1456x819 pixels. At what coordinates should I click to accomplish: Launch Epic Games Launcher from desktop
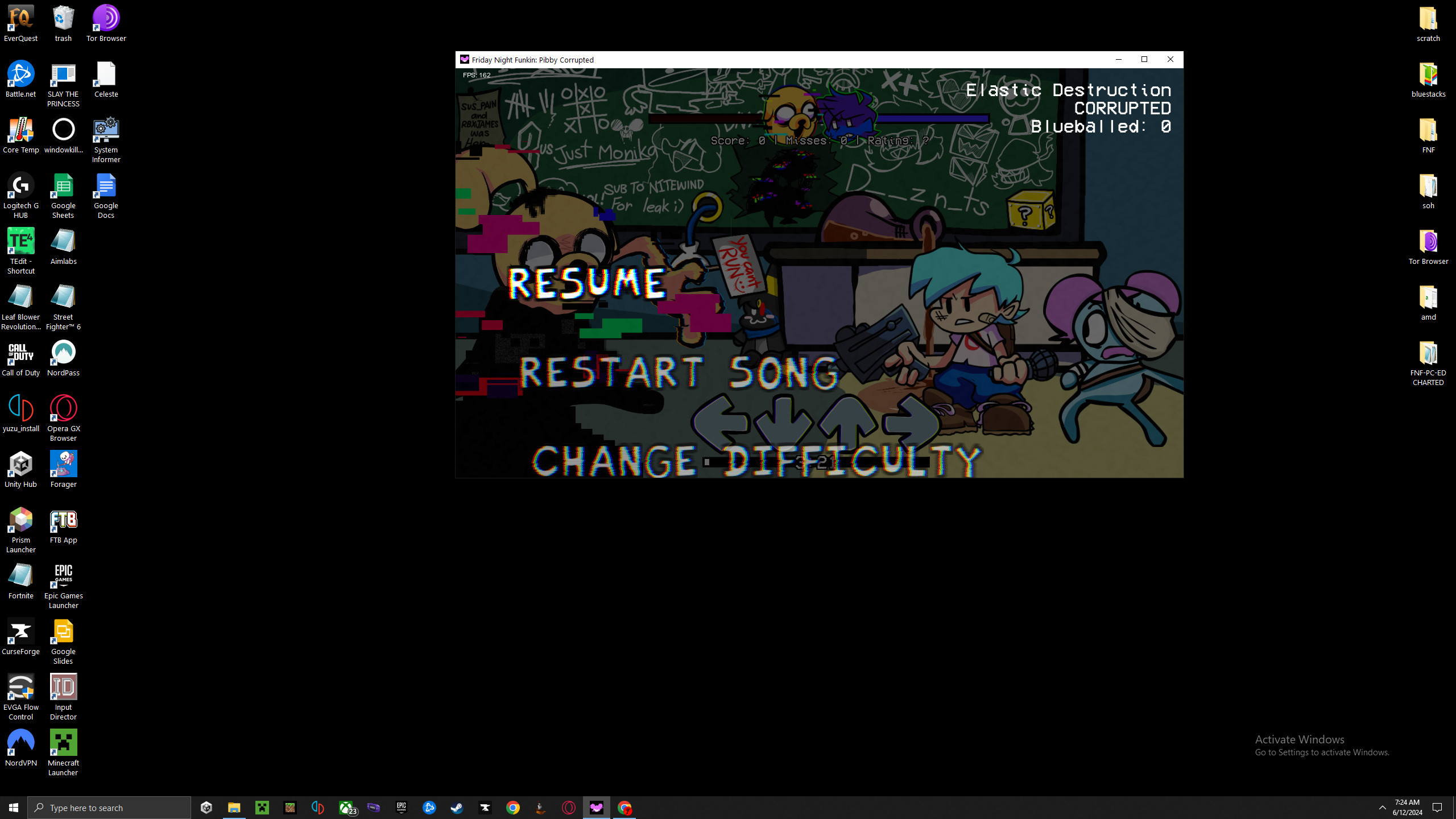(x=63, y=586)
